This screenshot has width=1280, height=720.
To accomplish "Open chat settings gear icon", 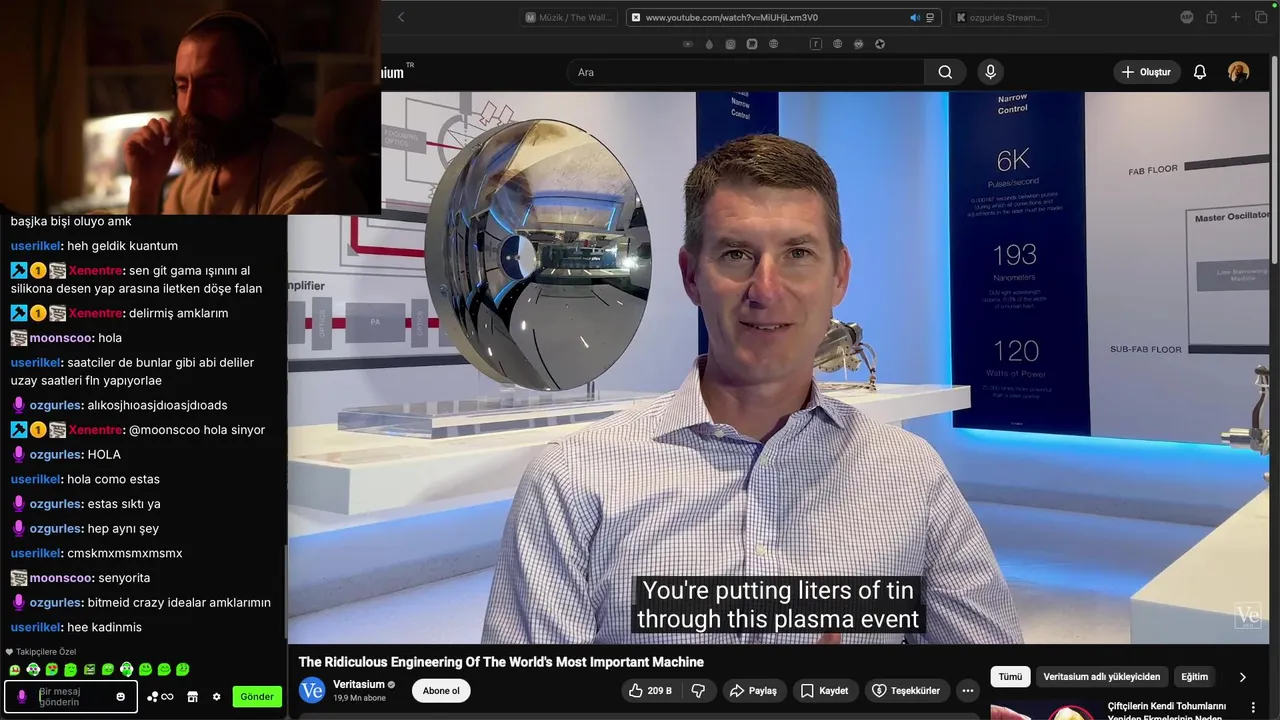I will point(216,697).
